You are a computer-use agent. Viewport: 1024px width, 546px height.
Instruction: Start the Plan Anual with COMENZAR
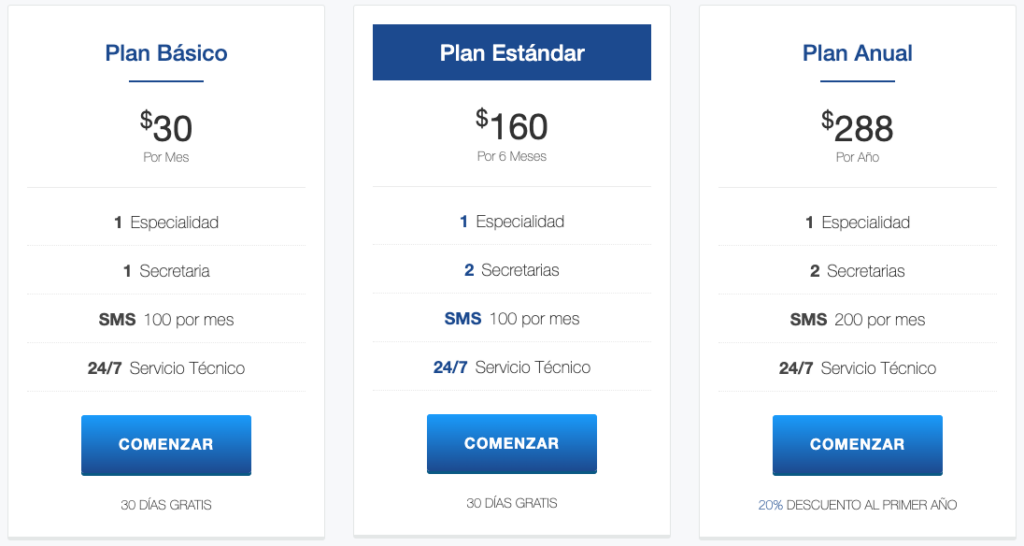click(x=857, y=445)
